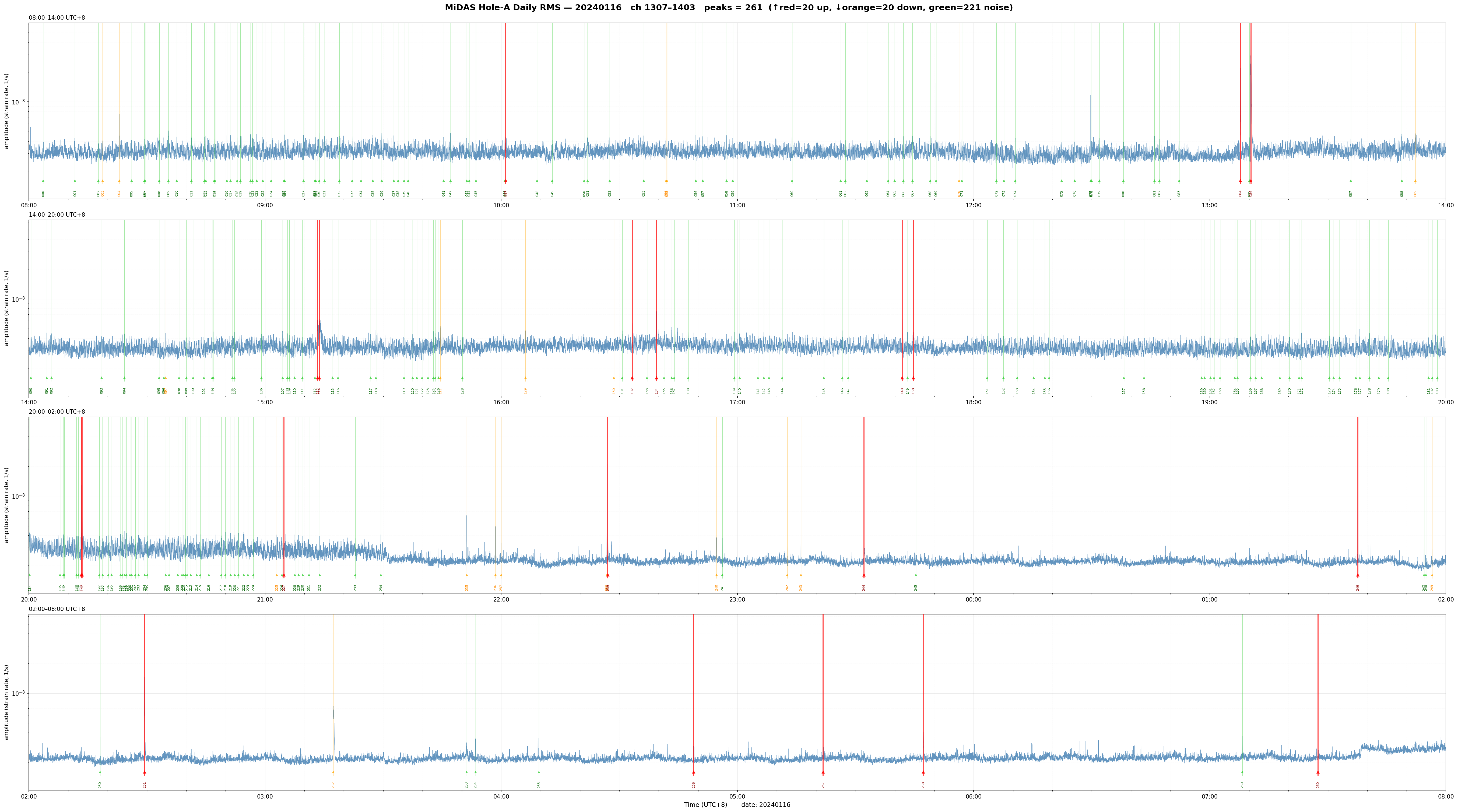Select green noise marker 233

click(x=356, y=575)
